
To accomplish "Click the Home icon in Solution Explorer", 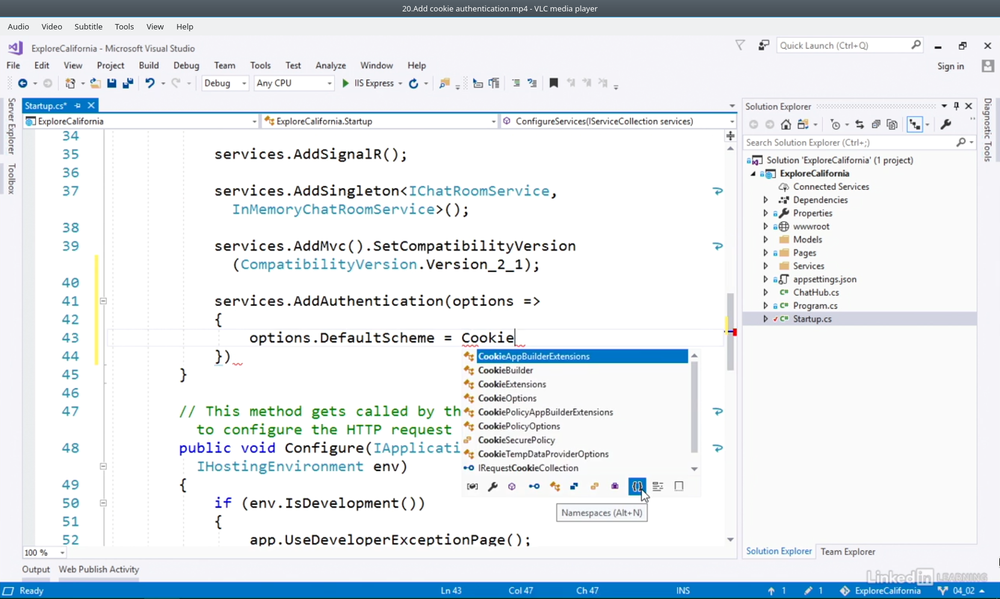I will [786, 124].
